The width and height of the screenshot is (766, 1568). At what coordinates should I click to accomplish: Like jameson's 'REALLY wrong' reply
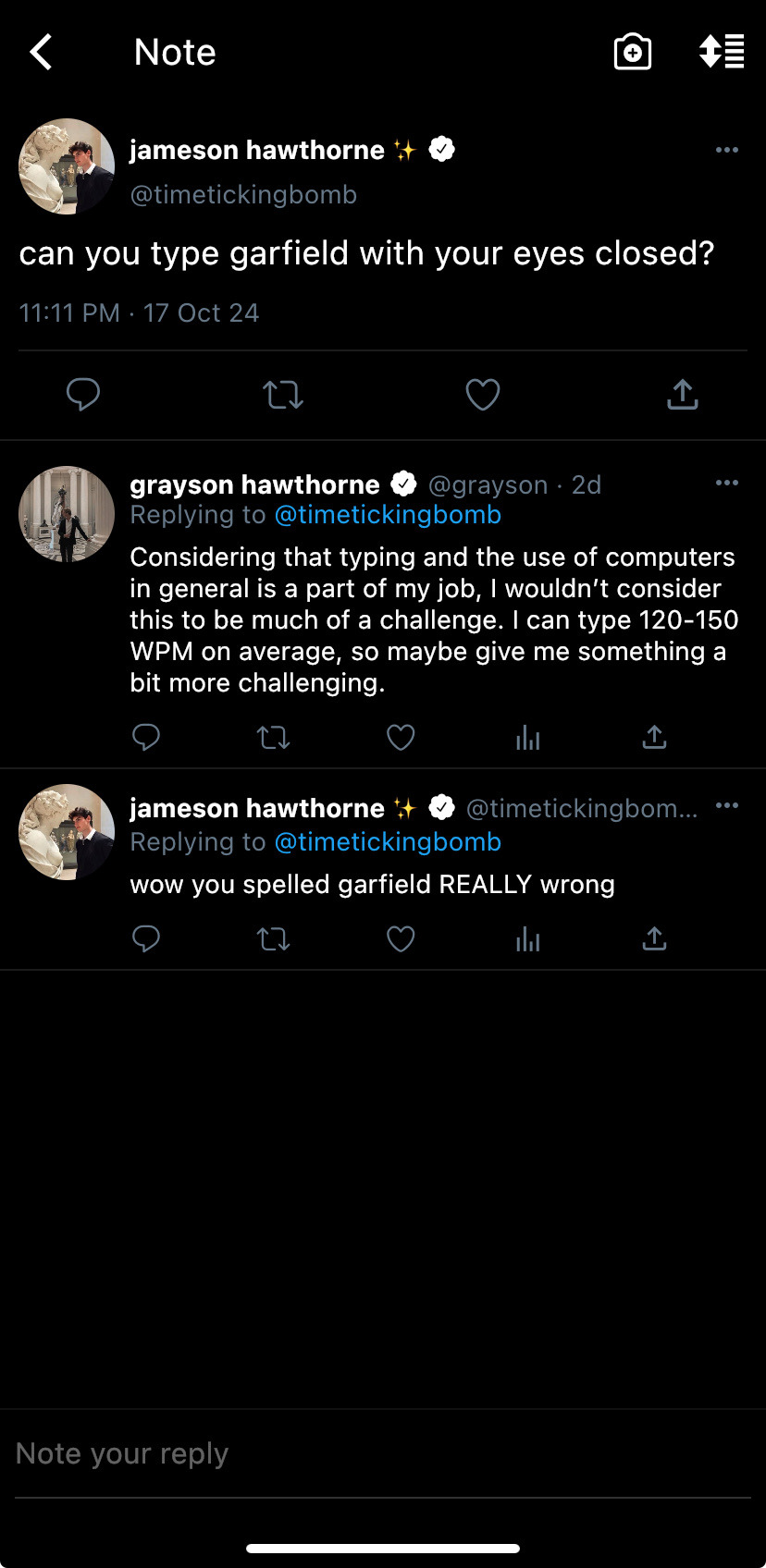(x=401, y=939)
